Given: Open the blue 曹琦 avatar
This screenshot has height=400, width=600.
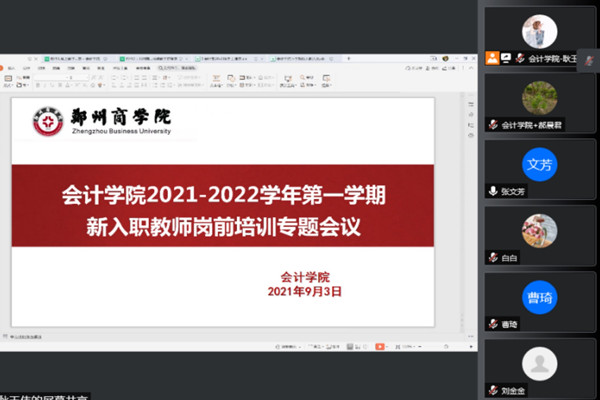Looking at the screenshot, I should [540, 297].
